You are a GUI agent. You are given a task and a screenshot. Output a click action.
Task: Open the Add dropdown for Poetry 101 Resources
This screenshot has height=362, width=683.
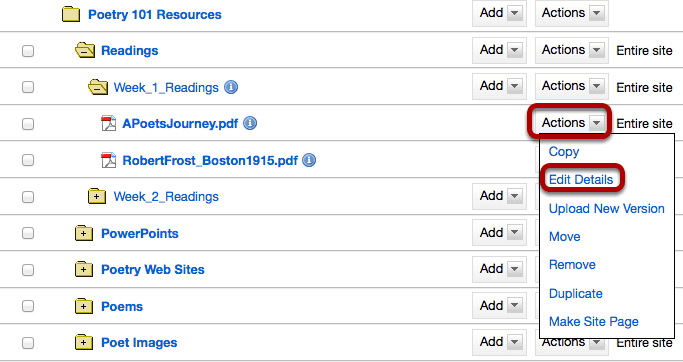(x=499, y=13)
